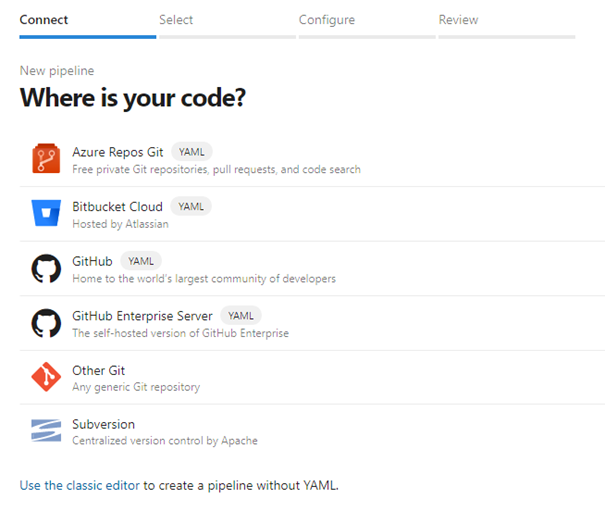
Task: Go to the Configure step tab
Action: coord(367,25)
